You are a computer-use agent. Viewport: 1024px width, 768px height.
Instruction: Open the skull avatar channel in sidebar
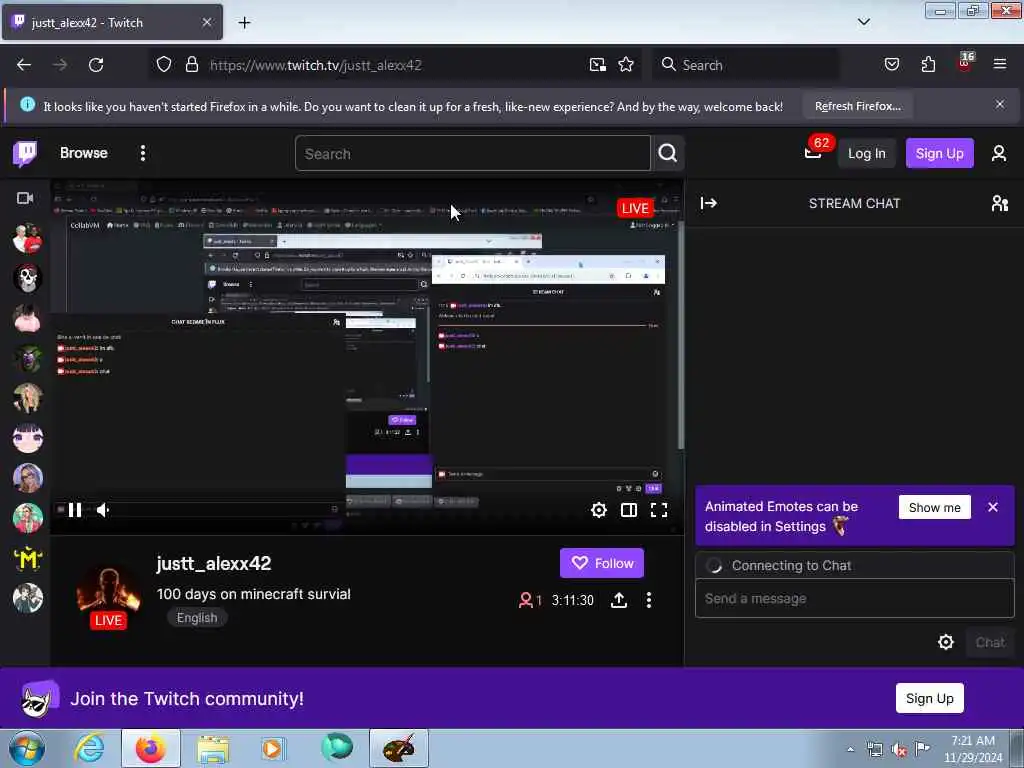[27, 278]
